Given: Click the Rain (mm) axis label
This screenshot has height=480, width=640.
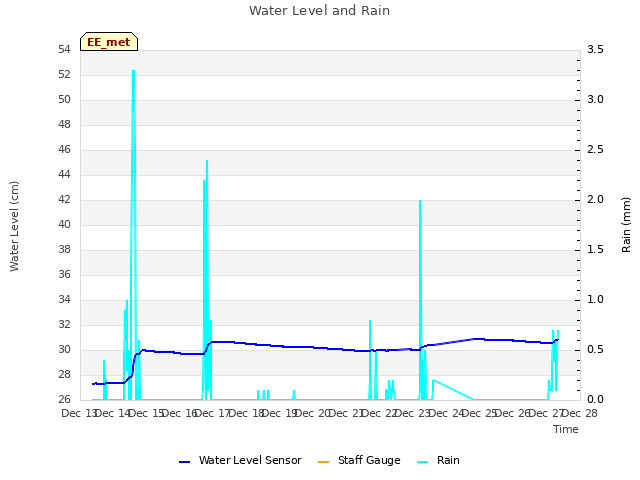Looking at the screenshot, I should (x=626, y=225).
